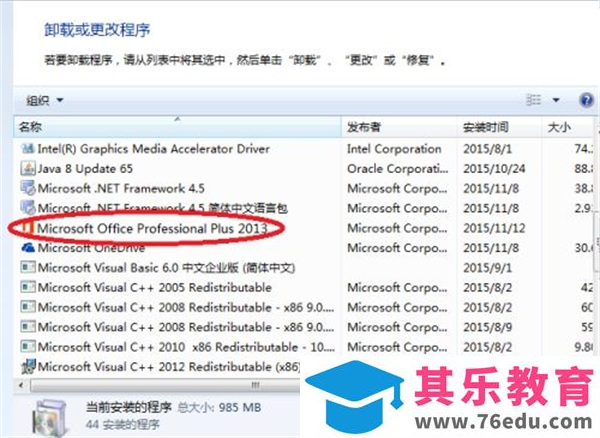Click install date 2015/11/12
The height and width of the screenshot is (438, 600).
[x=494, y=228]
